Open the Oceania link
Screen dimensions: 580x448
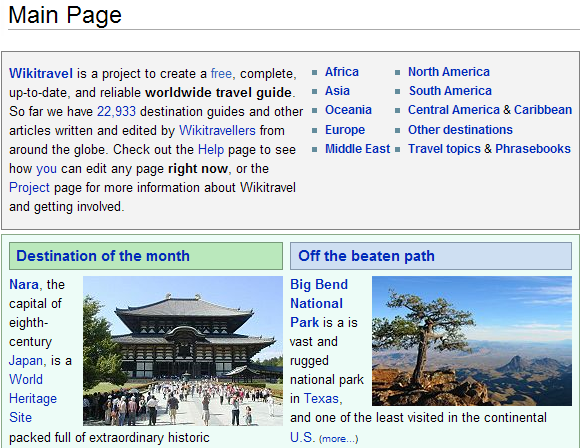coord(348,110)
